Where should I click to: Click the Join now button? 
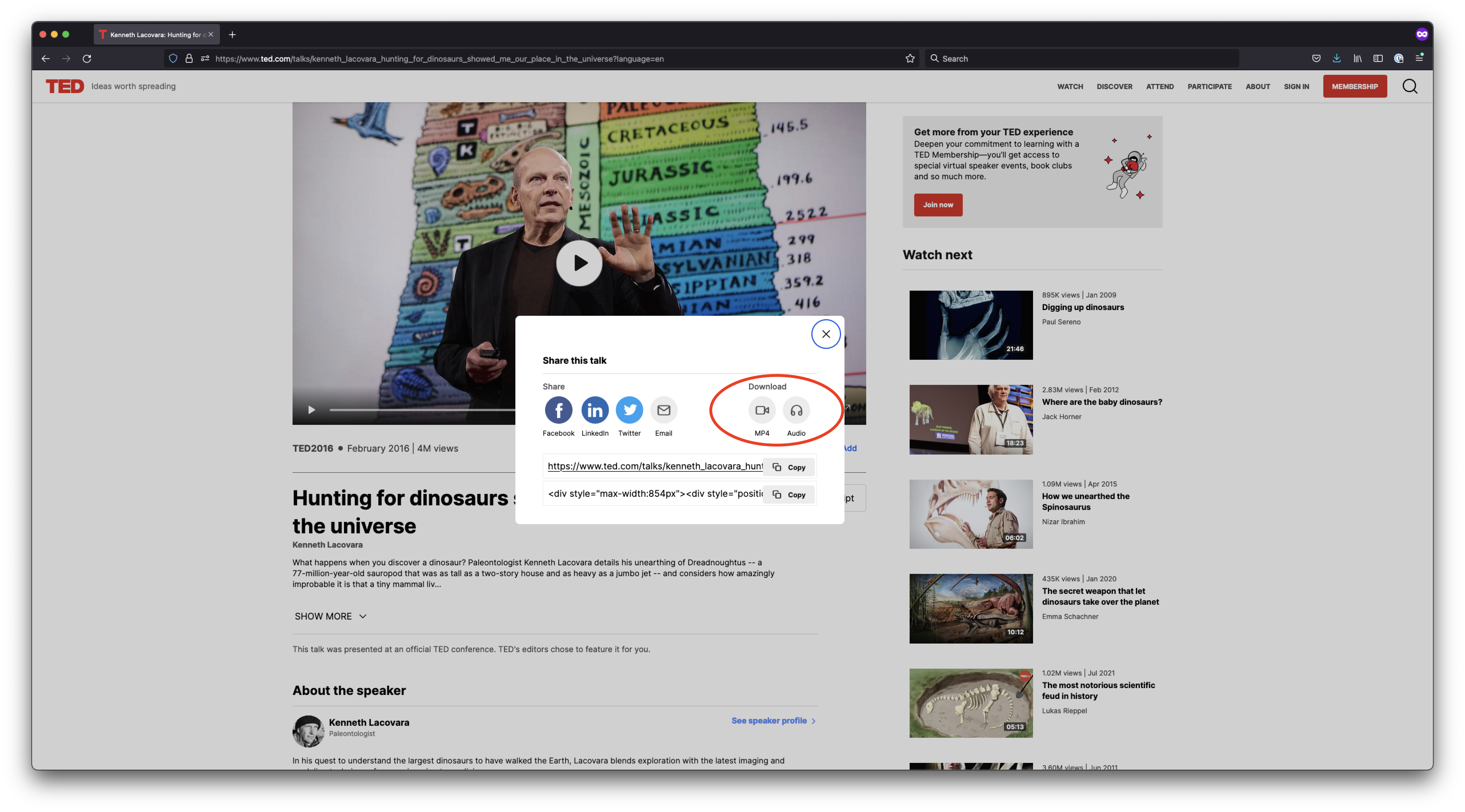[x=938, y=204]
